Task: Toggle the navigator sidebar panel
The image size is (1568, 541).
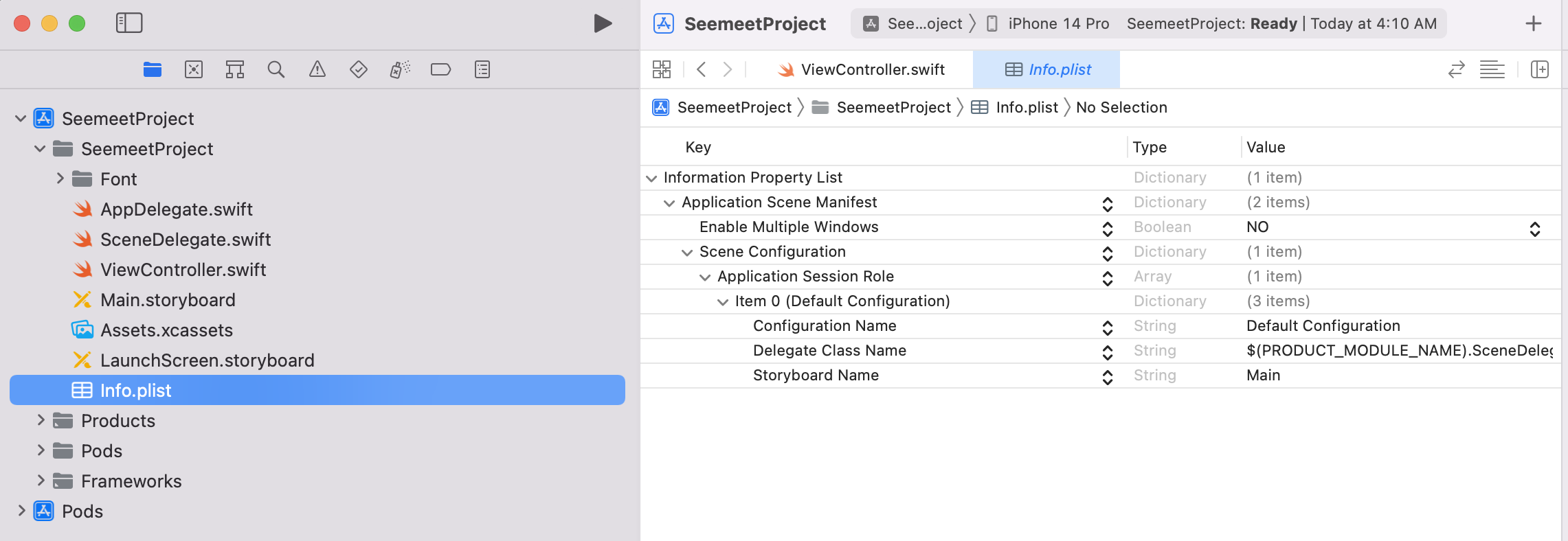Action: click(129, 23)
